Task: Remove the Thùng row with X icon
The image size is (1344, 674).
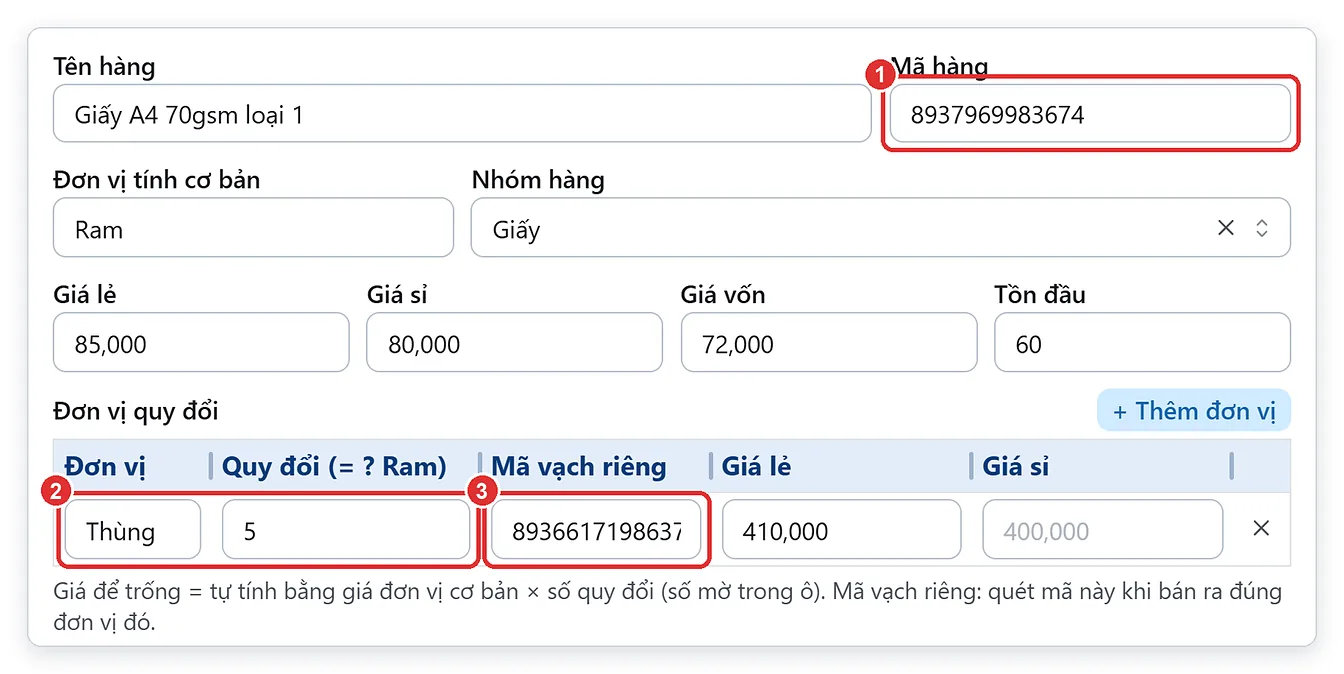Action: click(1261, 528)
